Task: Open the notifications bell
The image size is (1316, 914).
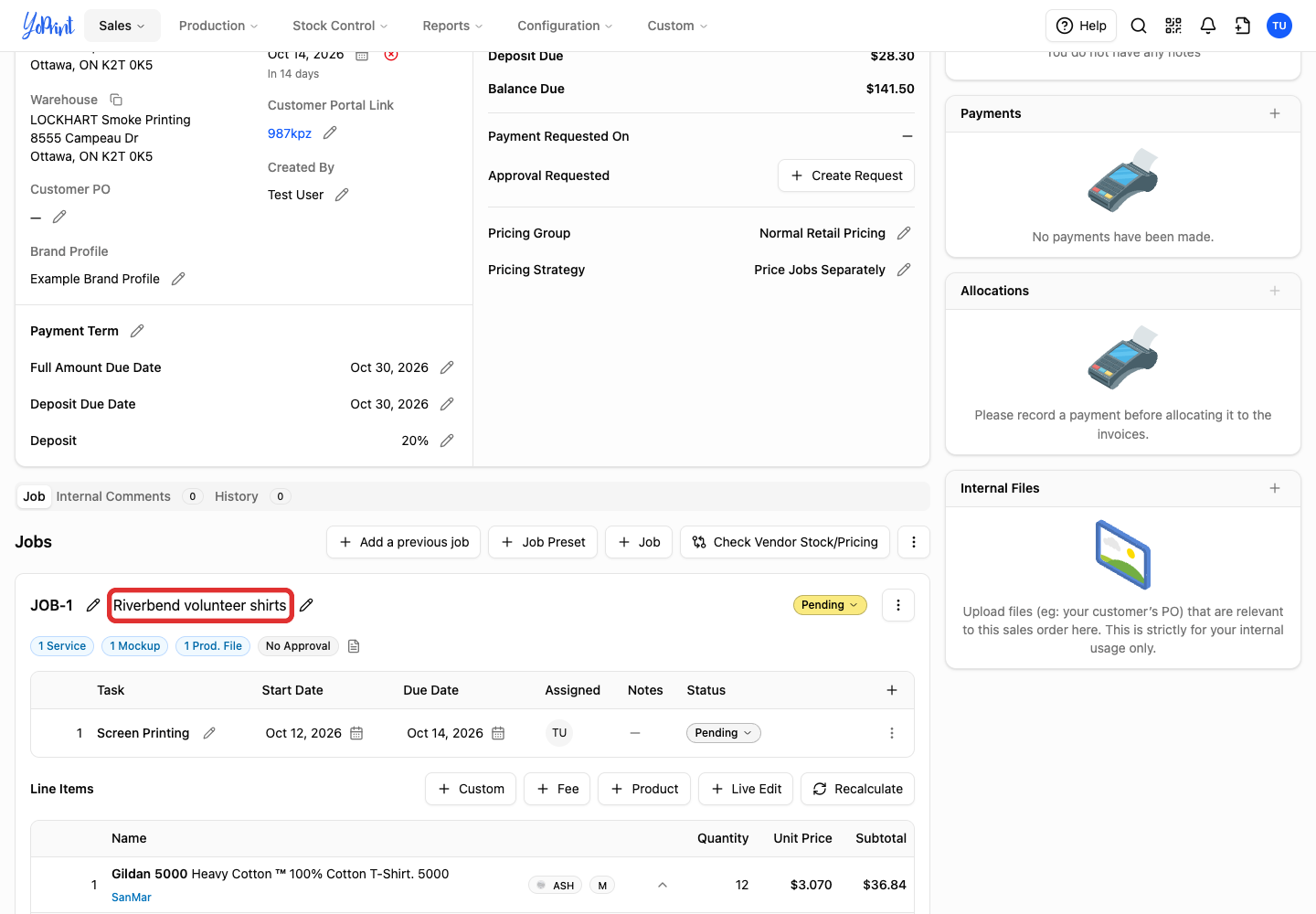Action: pos(1208,26)
